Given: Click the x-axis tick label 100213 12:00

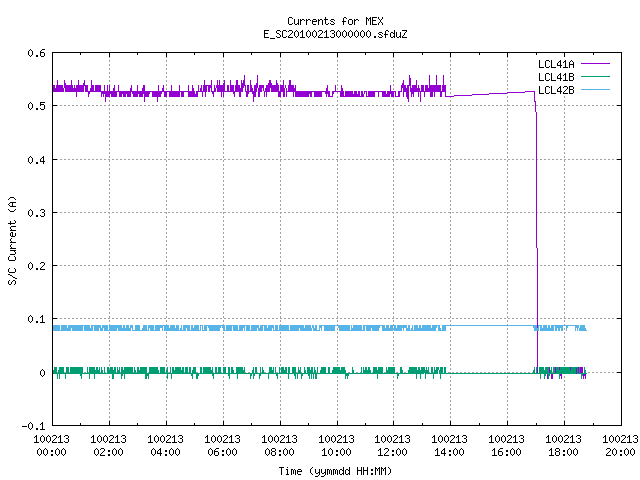Looking at the screenshot, I should (x=393, y=446).
